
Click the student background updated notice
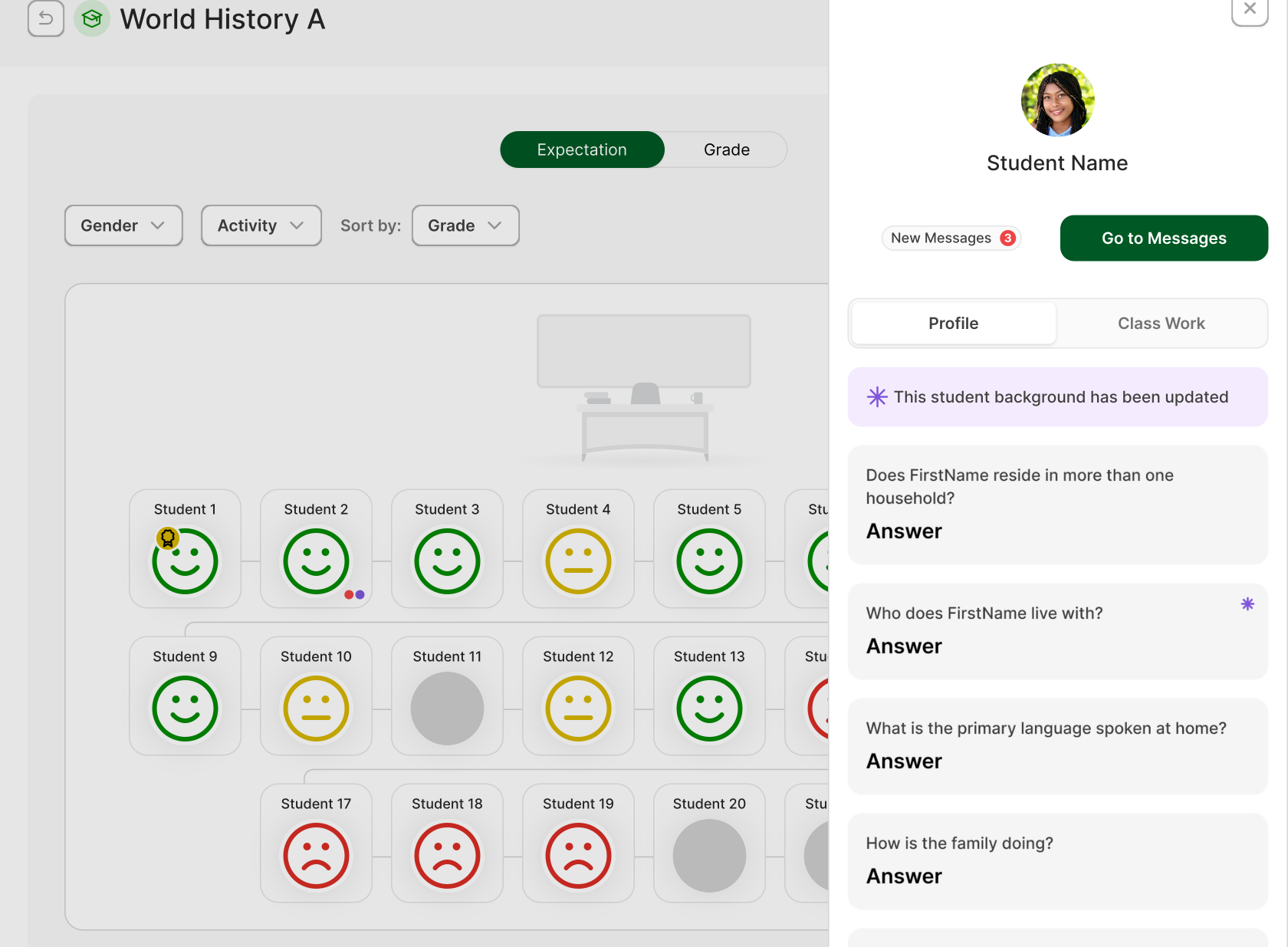pyautogui.click(x=1058, y=397)
